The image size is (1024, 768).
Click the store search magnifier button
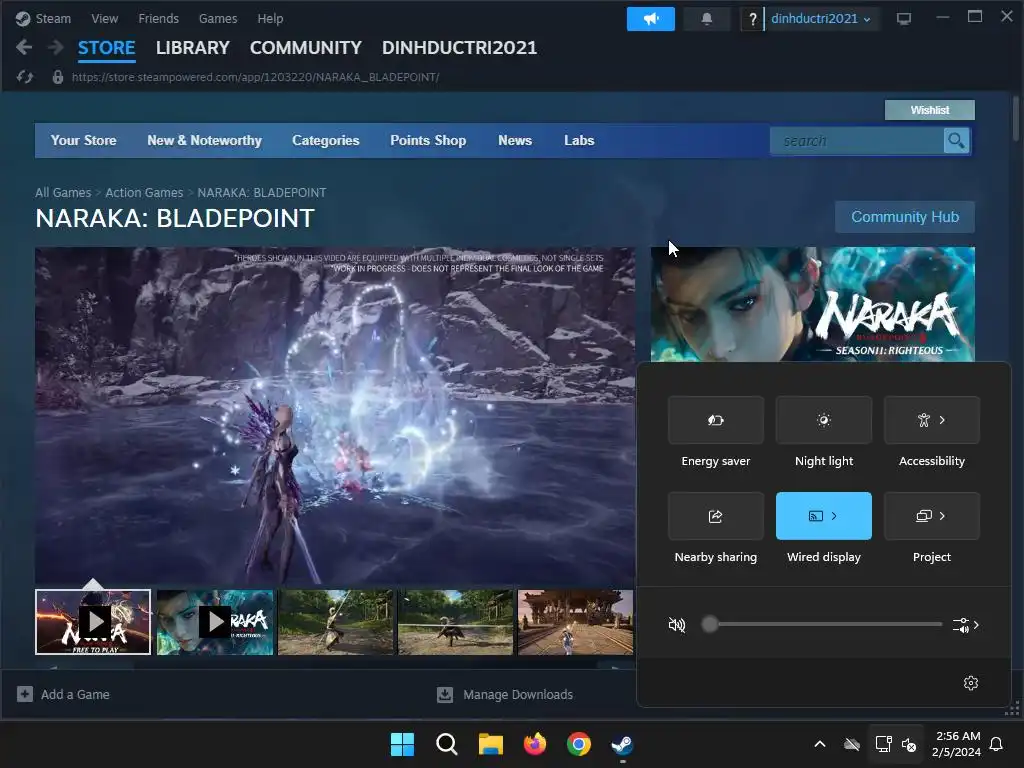coord(956,140)
